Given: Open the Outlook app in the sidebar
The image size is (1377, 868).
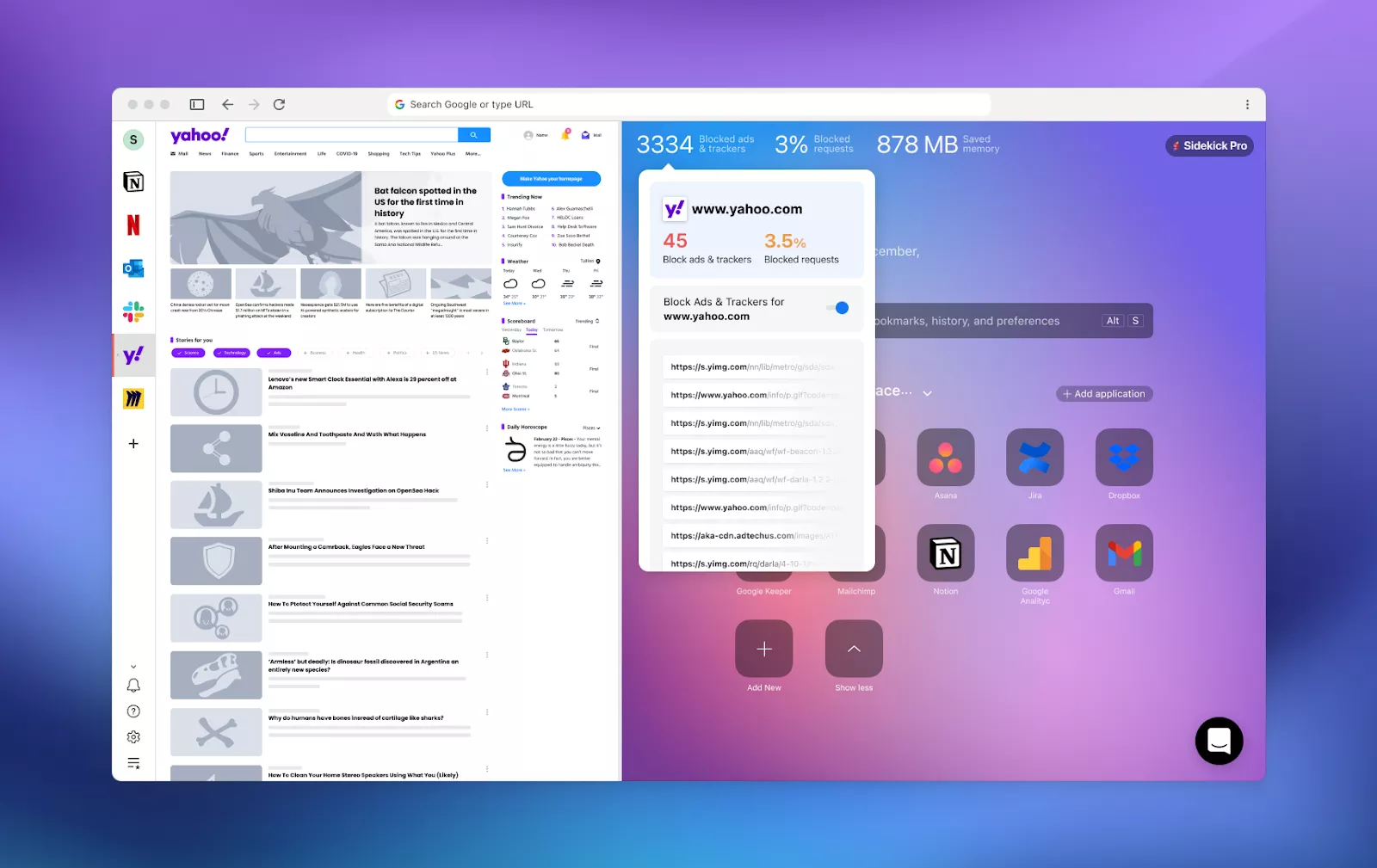Looking at the screenshot, I should click(133, 268).
